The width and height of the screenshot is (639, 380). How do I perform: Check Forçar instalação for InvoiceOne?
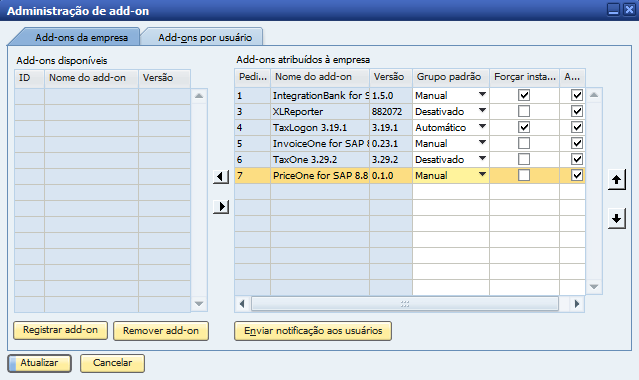[524, 143]
